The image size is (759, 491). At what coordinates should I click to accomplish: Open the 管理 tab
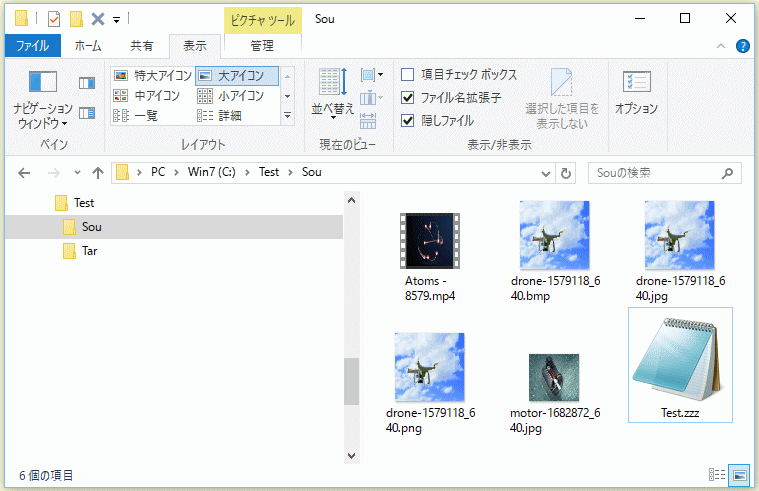[262, 46]
